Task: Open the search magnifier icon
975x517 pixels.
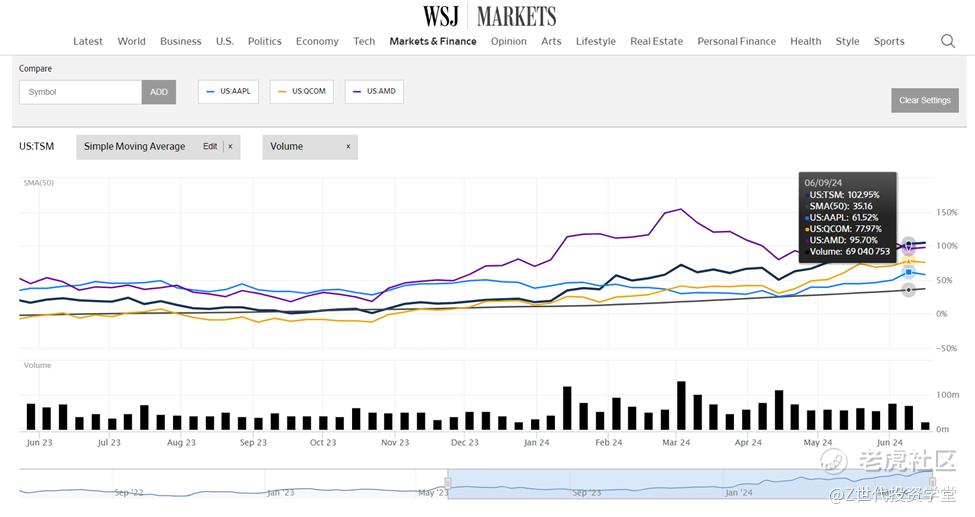Action: click(947, 41)
